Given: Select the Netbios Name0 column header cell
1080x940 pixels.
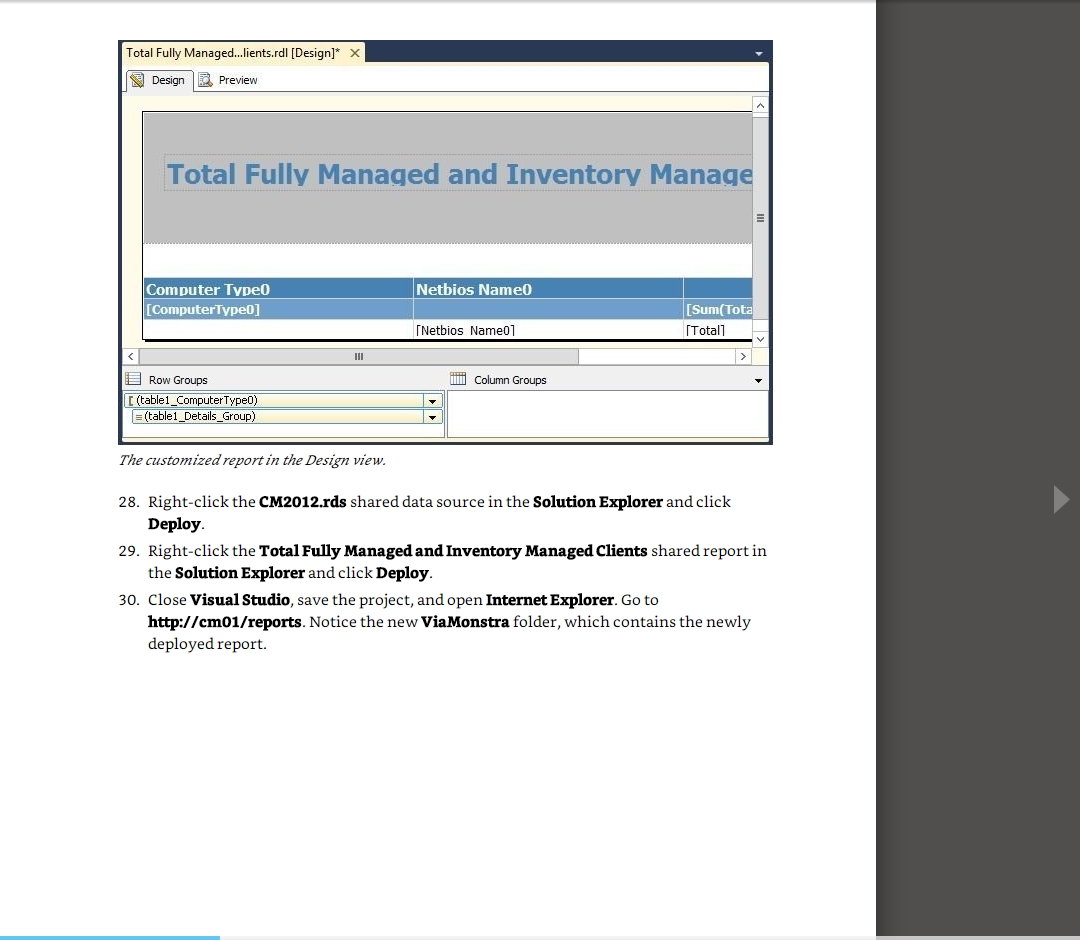Looking at the screenshot, I should (x=547, y=289).
